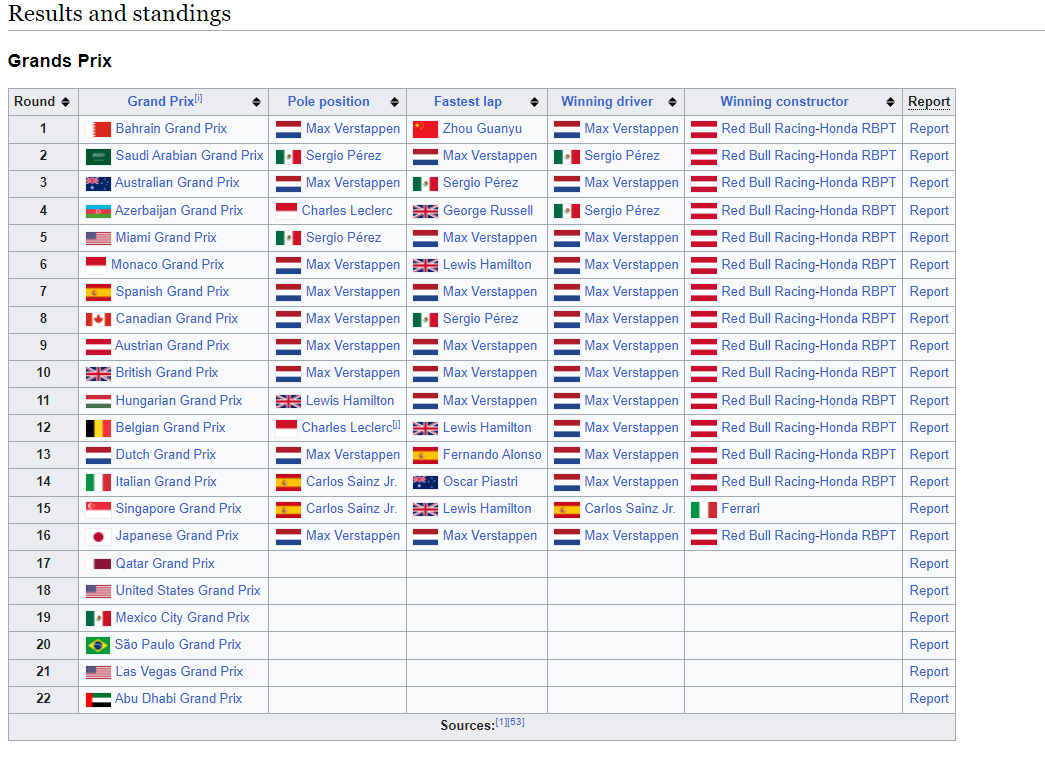This screenshot has width=1045, height=759.
Task: Click the Italian flag next to Ferrari
Action: 704,510
